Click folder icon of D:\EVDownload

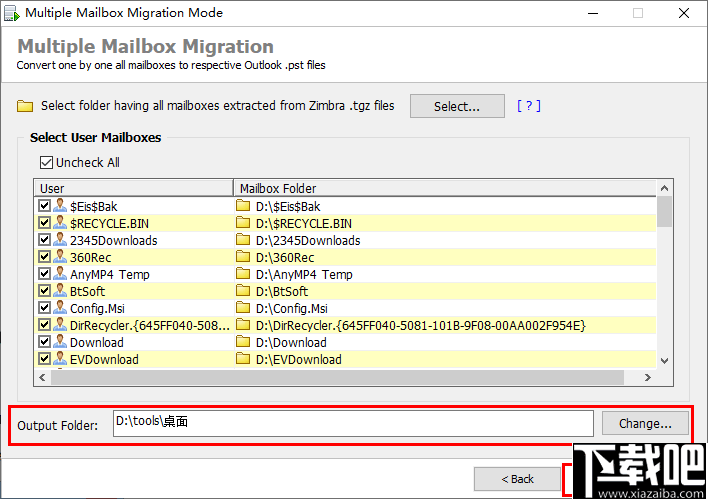pos(243,359)
